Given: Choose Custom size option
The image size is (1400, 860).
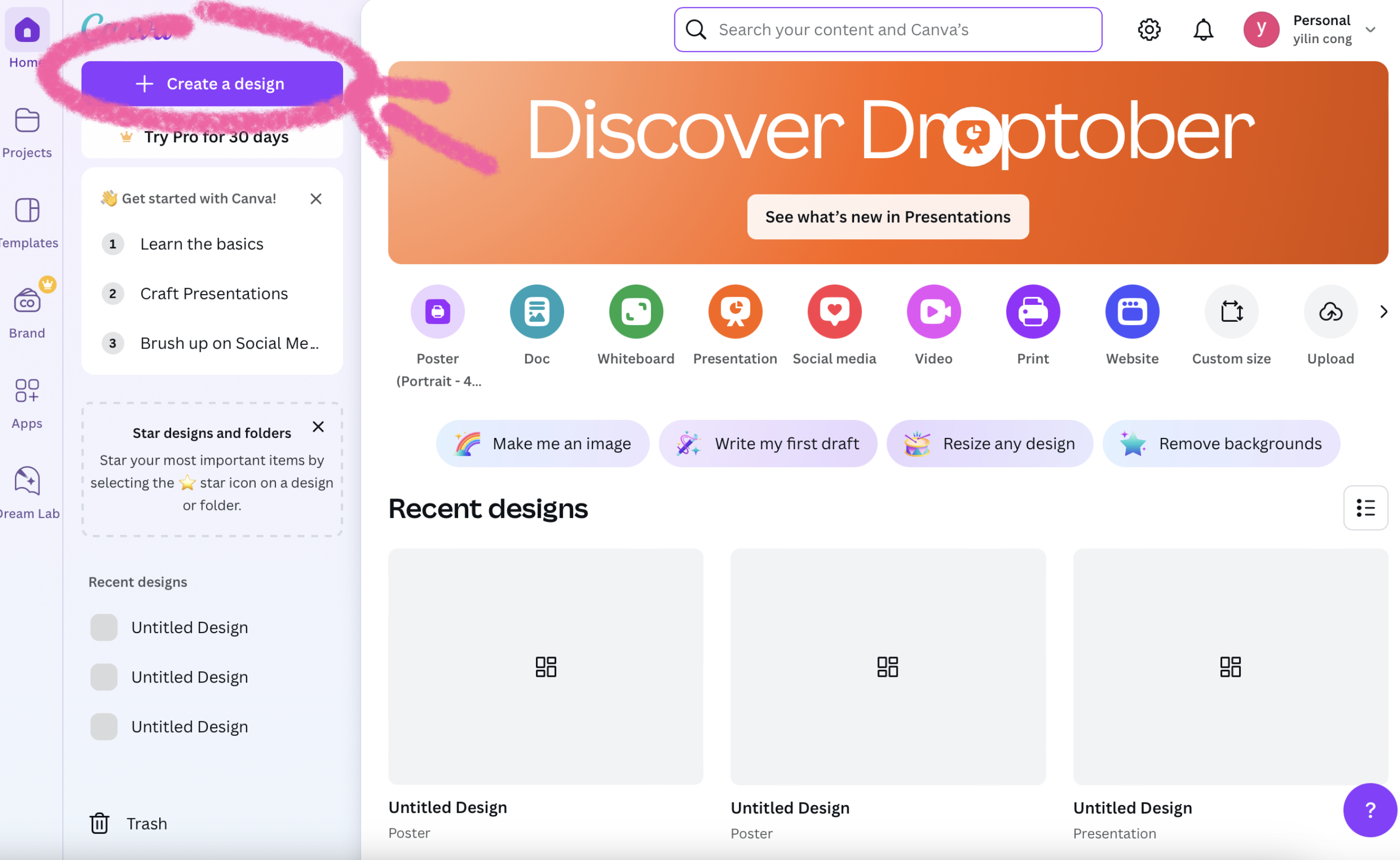Looking at the screenshot, I should click(1231, 311).
